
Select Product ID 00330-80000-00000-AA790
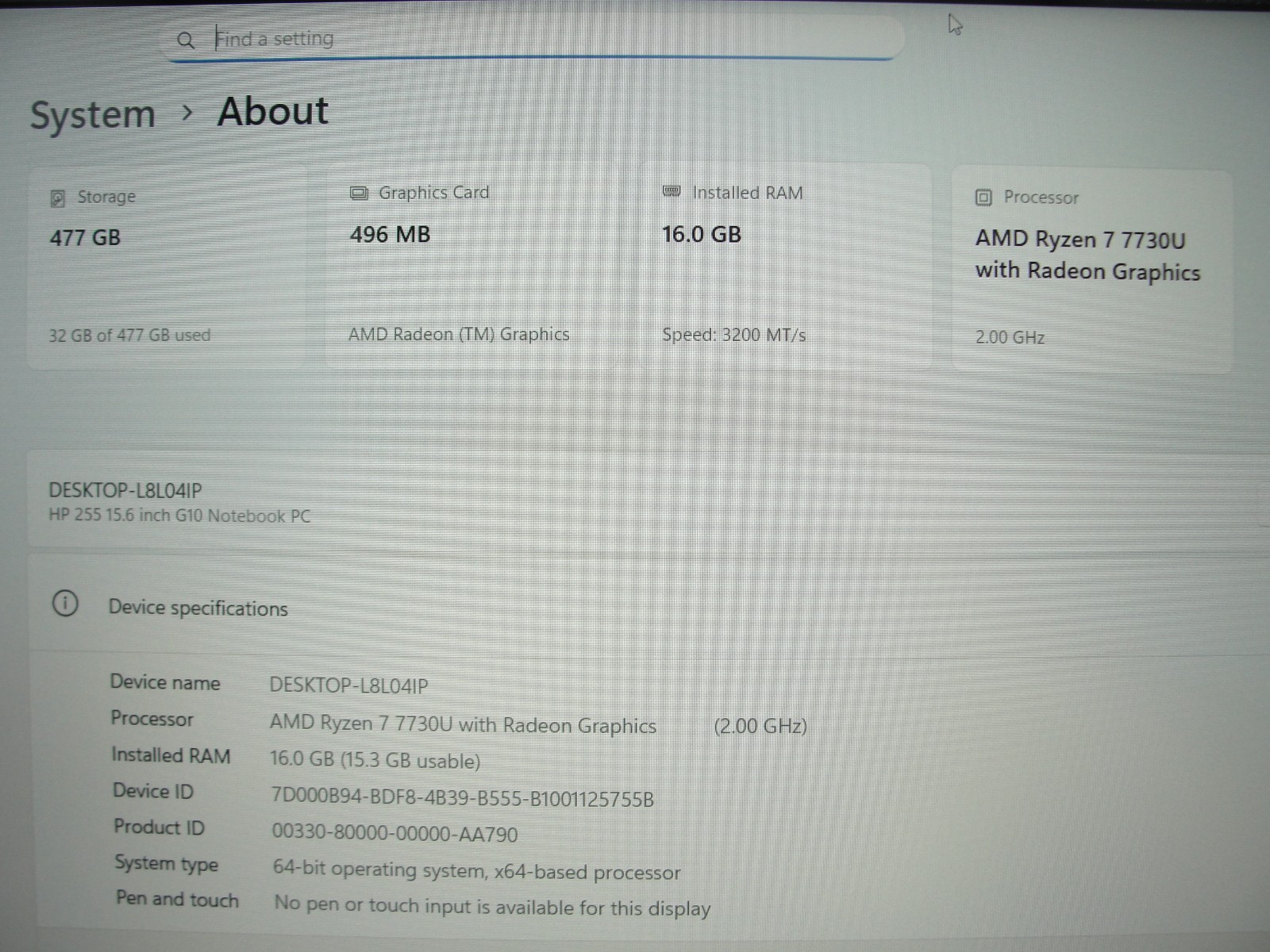point(394,834)
